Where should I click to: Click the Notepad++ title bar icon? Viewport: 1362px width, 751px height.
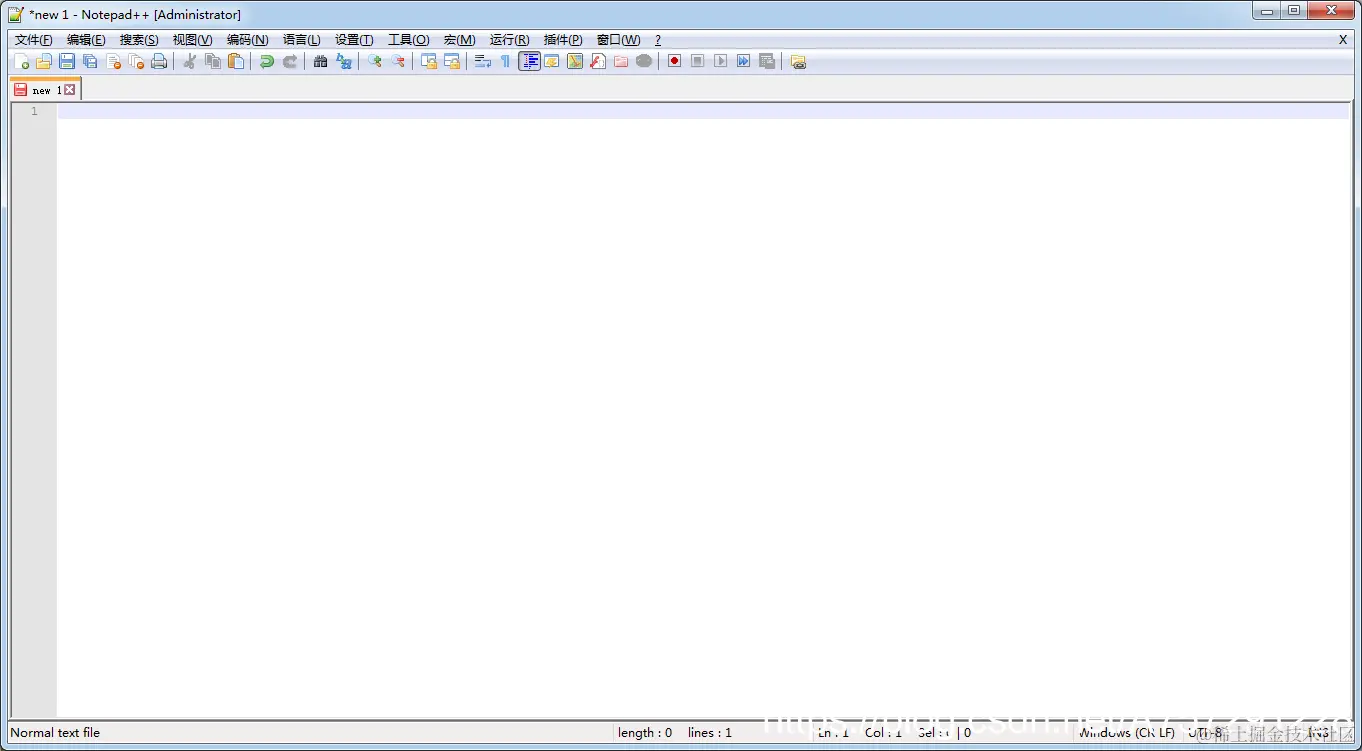16,14
